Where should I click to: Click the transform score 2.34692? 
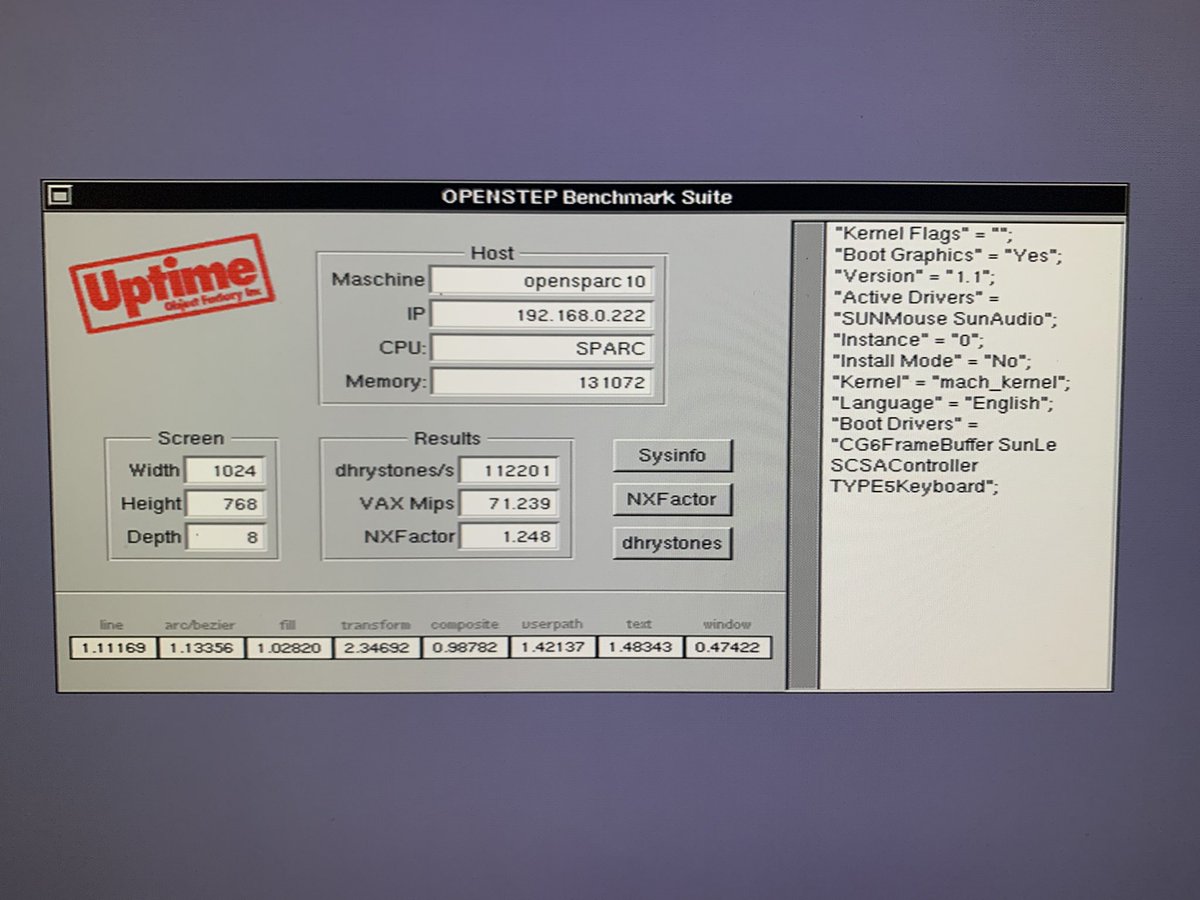tap(377, 648)
